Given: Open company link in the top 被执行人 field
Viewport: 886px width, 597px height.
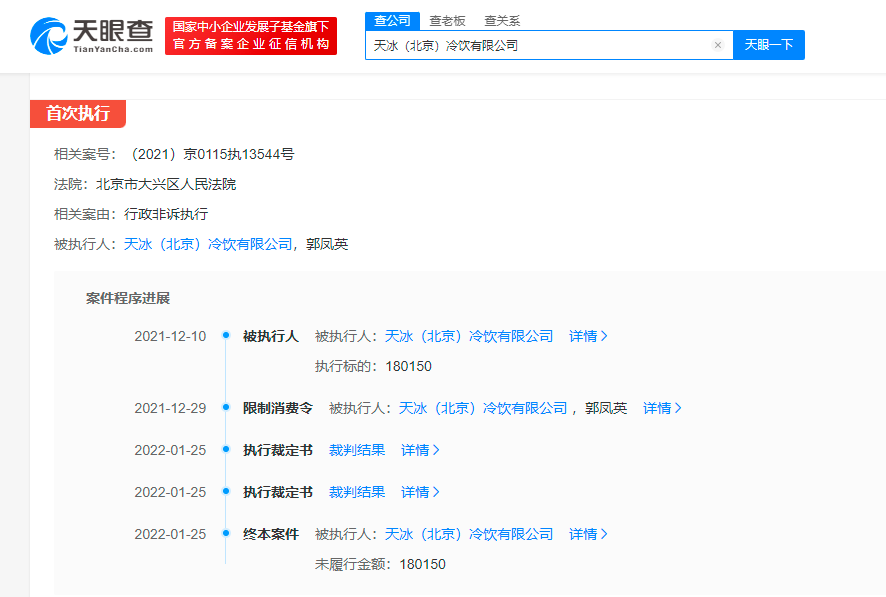Looking at the screenshot, I should 208,244.
